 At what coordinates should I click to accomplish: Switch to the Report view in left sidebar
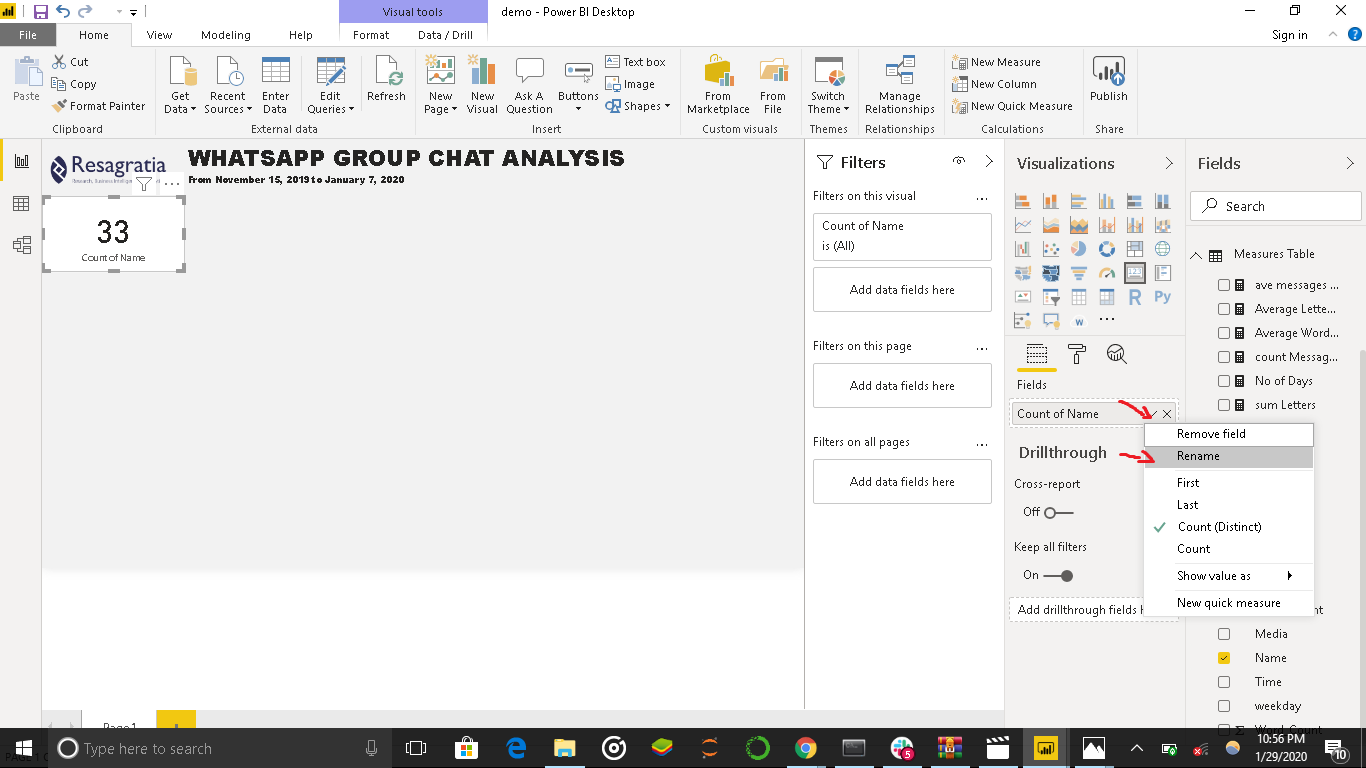21,162
